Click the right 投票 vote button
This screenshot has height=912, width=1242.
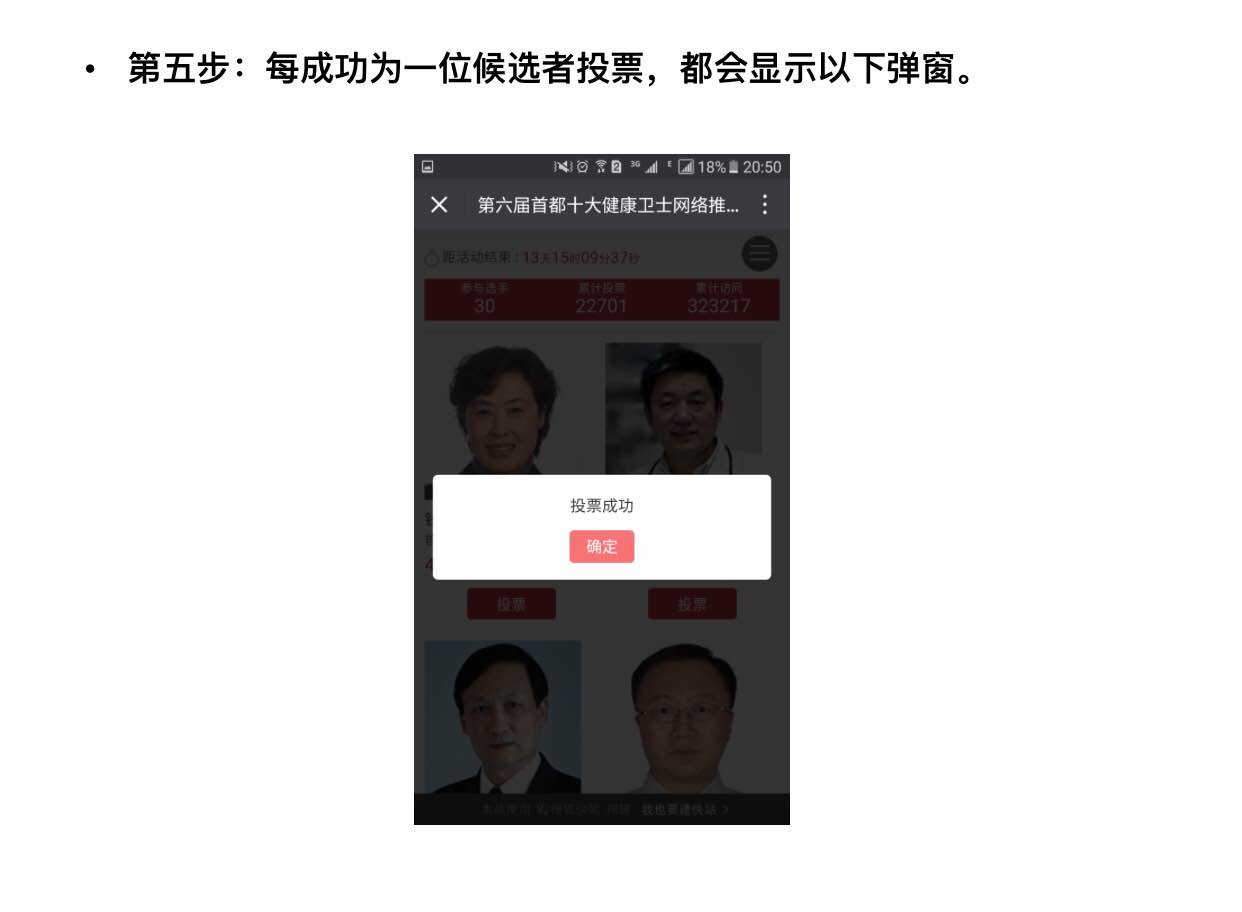click(x=692, y=604)
